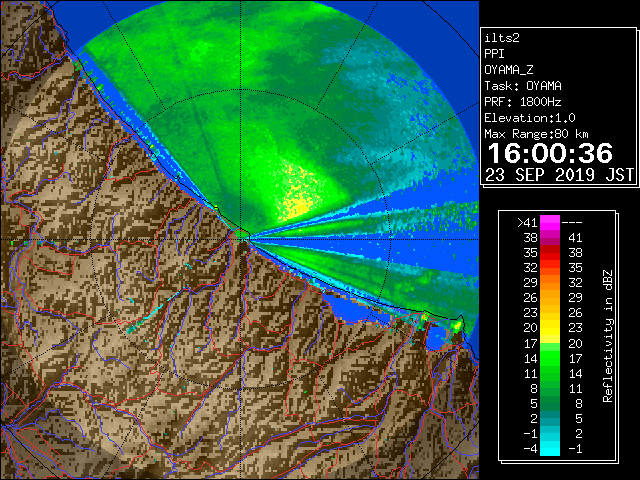Click the red legend swatch next to 35
The height and width of the screenshot is (480, 640).
[x=550, y=253]
